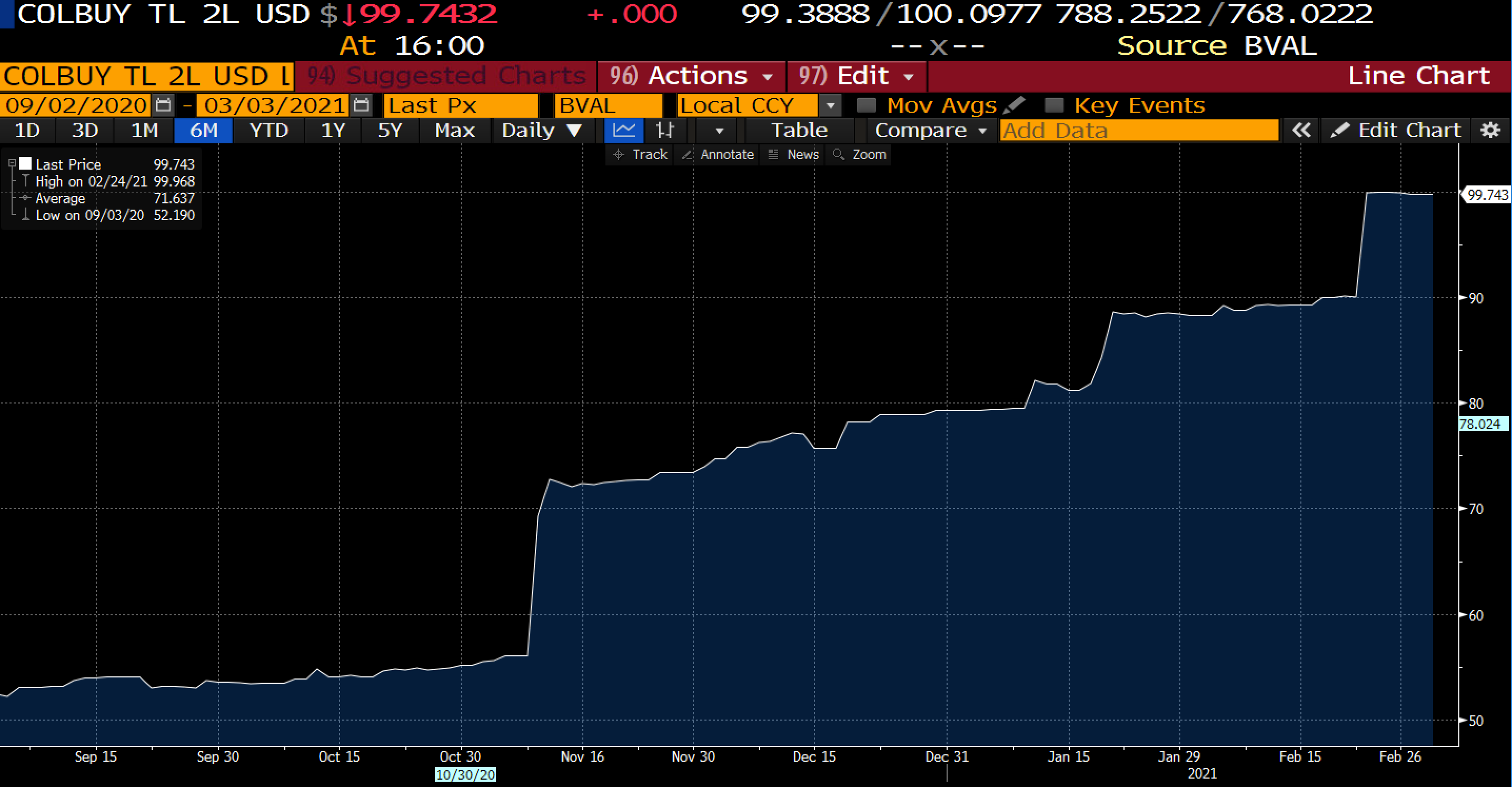Screen dimensions: 1512x787
Task: Open the 97) Edit menu
Action: pos(857,76)
